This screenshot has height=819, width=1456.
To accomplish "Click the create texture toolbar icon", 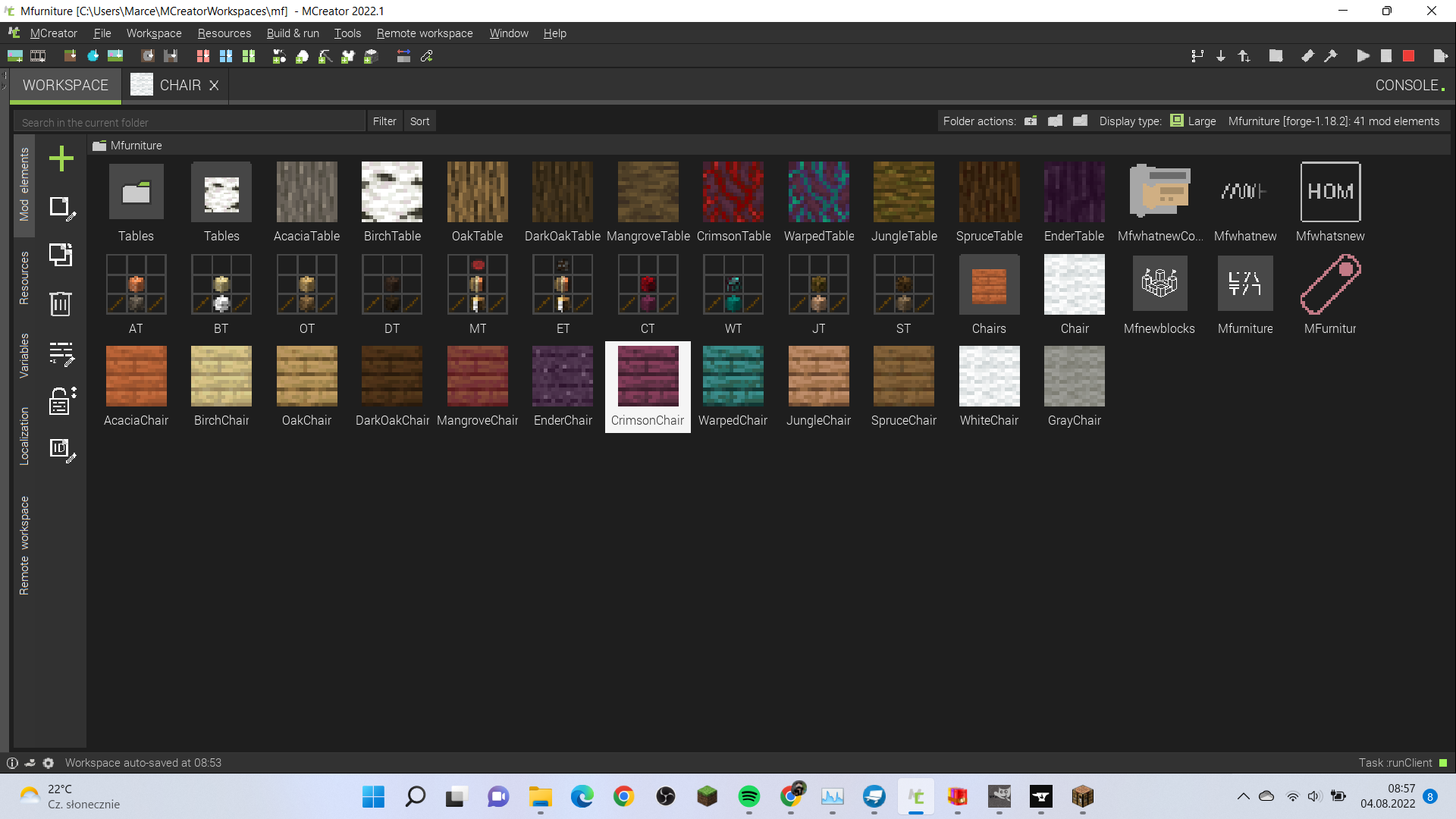I will [15, 56].
